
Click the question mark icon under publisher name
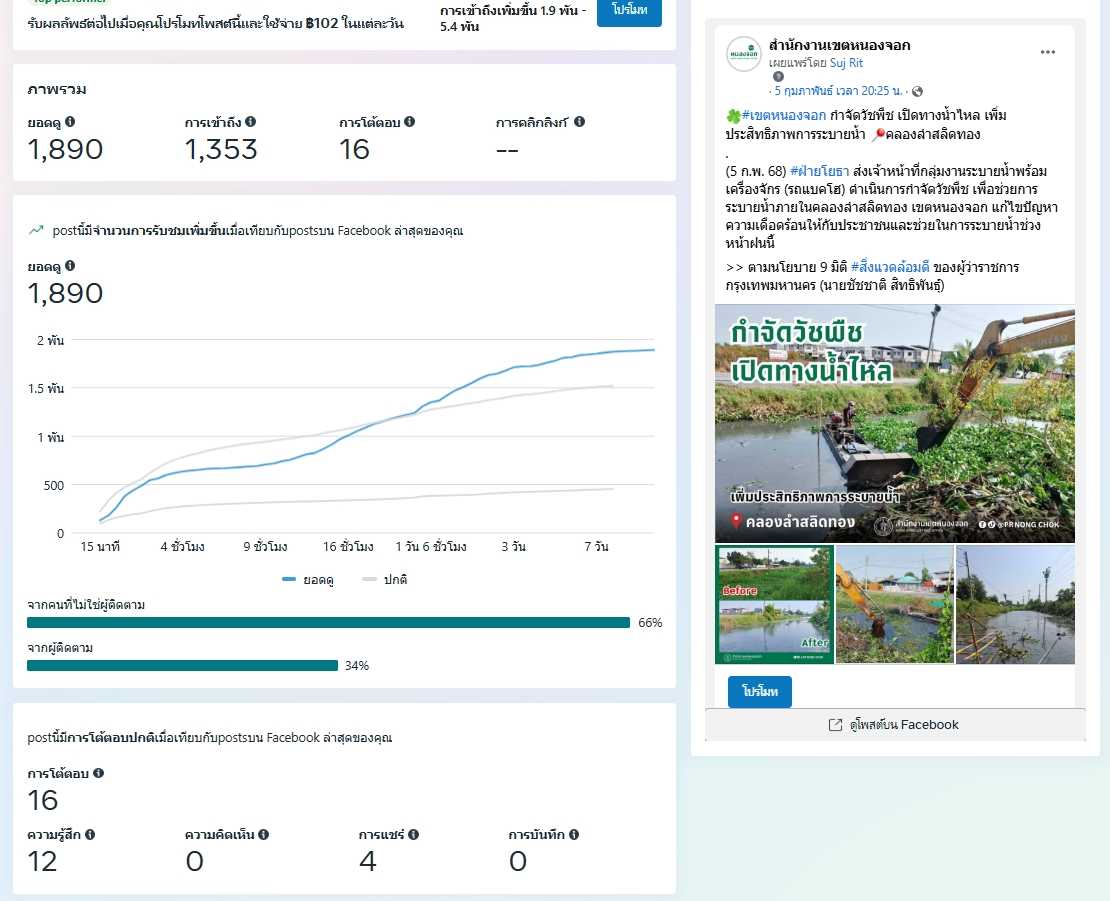pos(778,76)
